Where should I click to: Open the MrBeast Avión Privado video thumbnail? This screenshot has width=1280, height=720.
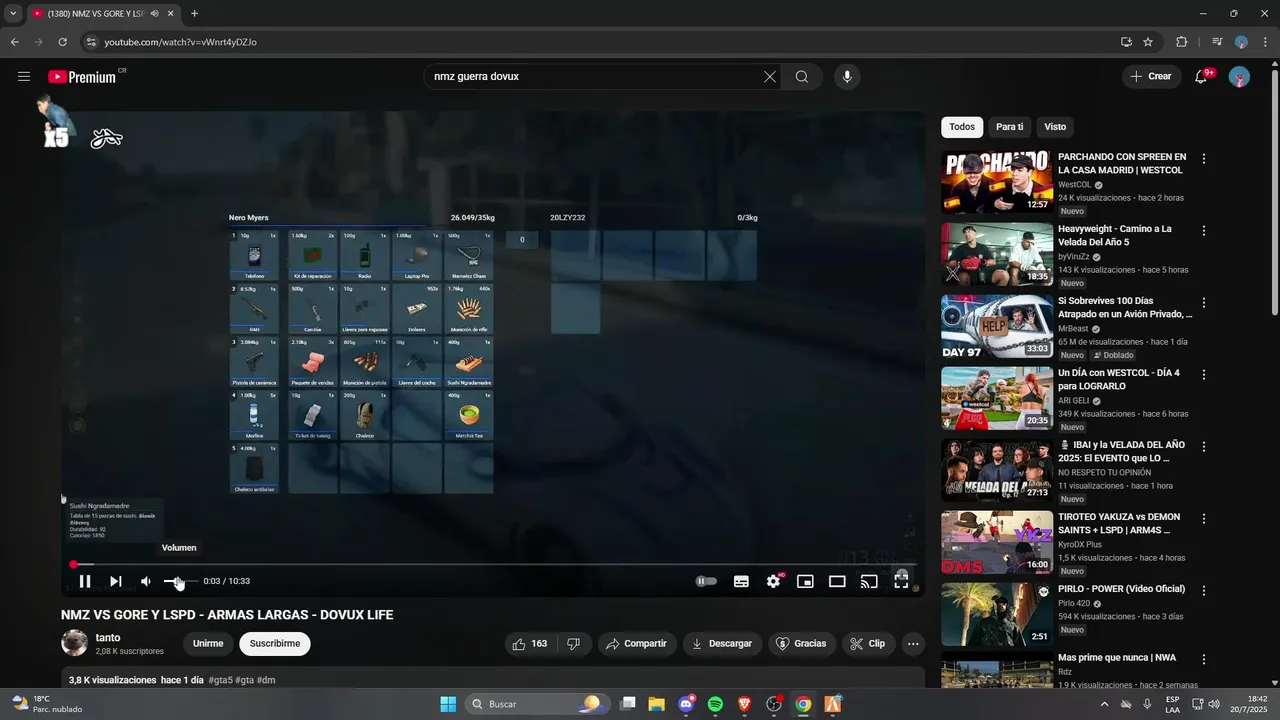(996, 326)
